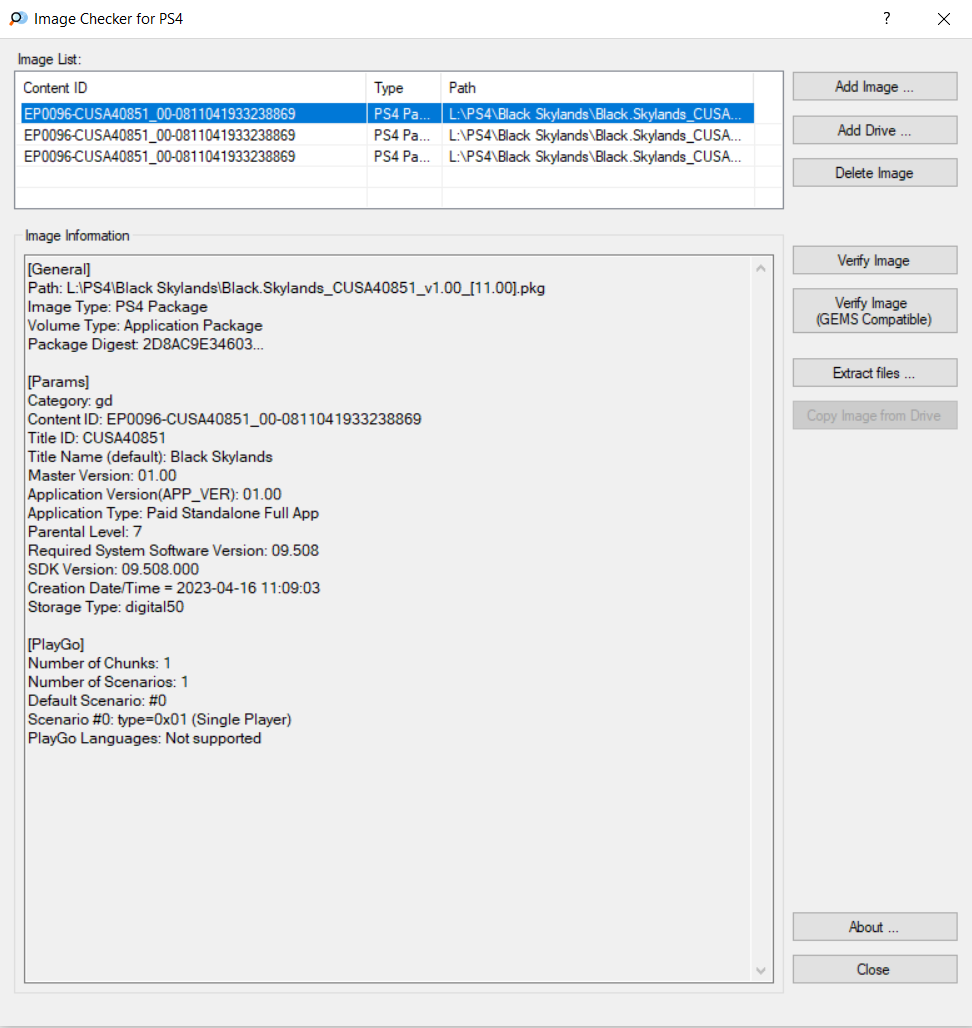This screenshot has height=1028, width=972.
Task: Click the Delete Image button
Action: tap(874, 173)
